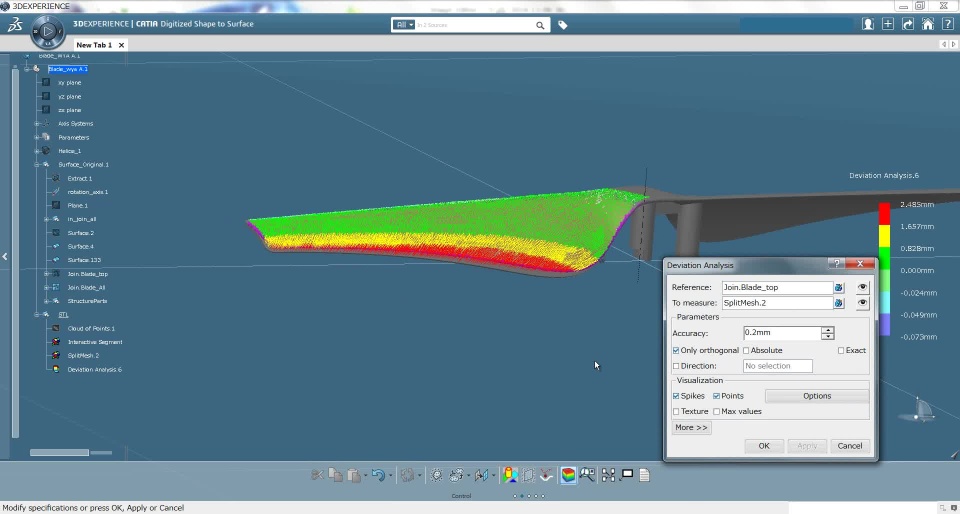
Task: Click selection icon beside To measure field
Action: [x=839, y=303]
